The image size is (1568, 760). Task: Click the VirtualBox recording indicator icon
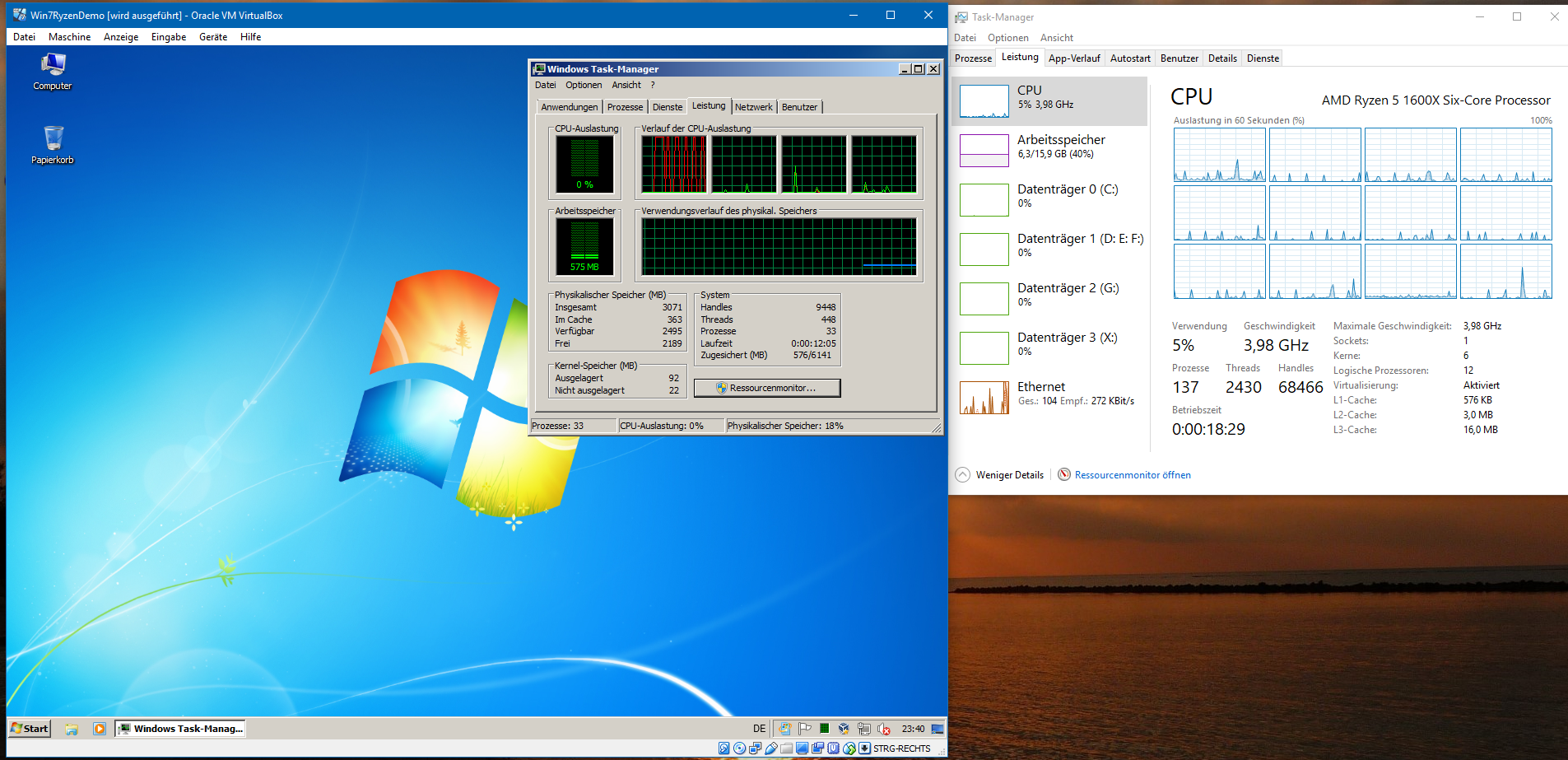point(817,748)
